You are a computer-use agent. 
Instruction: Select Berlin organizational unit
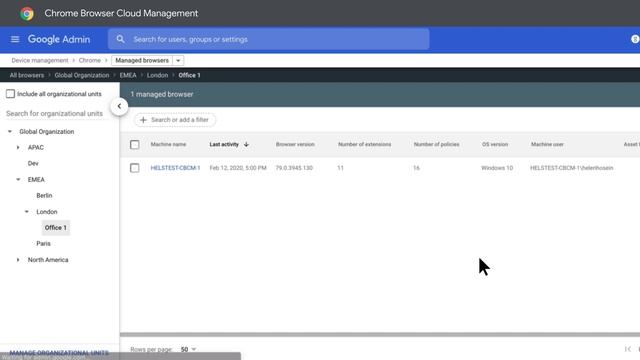(44, 196)
